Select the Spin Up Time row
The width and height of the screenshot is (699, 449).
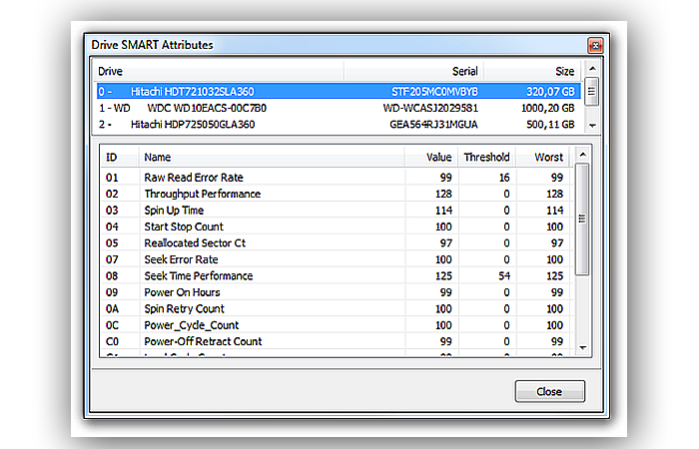(x=337, y=210)
